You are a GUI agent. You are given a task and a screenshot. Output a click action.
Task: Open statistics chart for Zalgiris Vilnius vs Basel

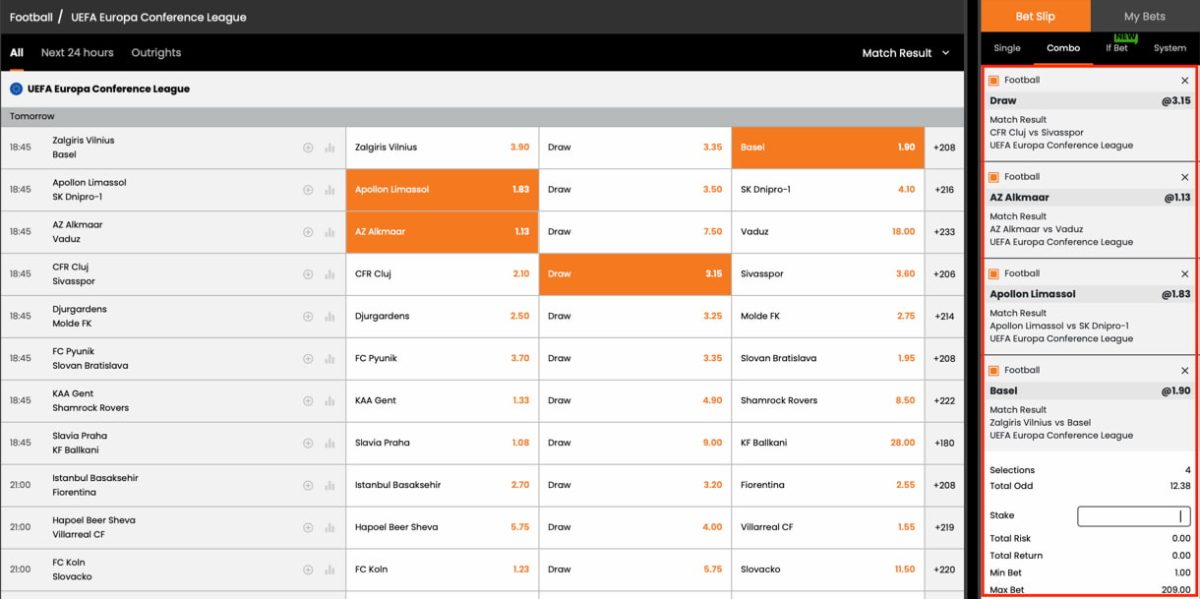pyautogui.click(x=329, y=148)
